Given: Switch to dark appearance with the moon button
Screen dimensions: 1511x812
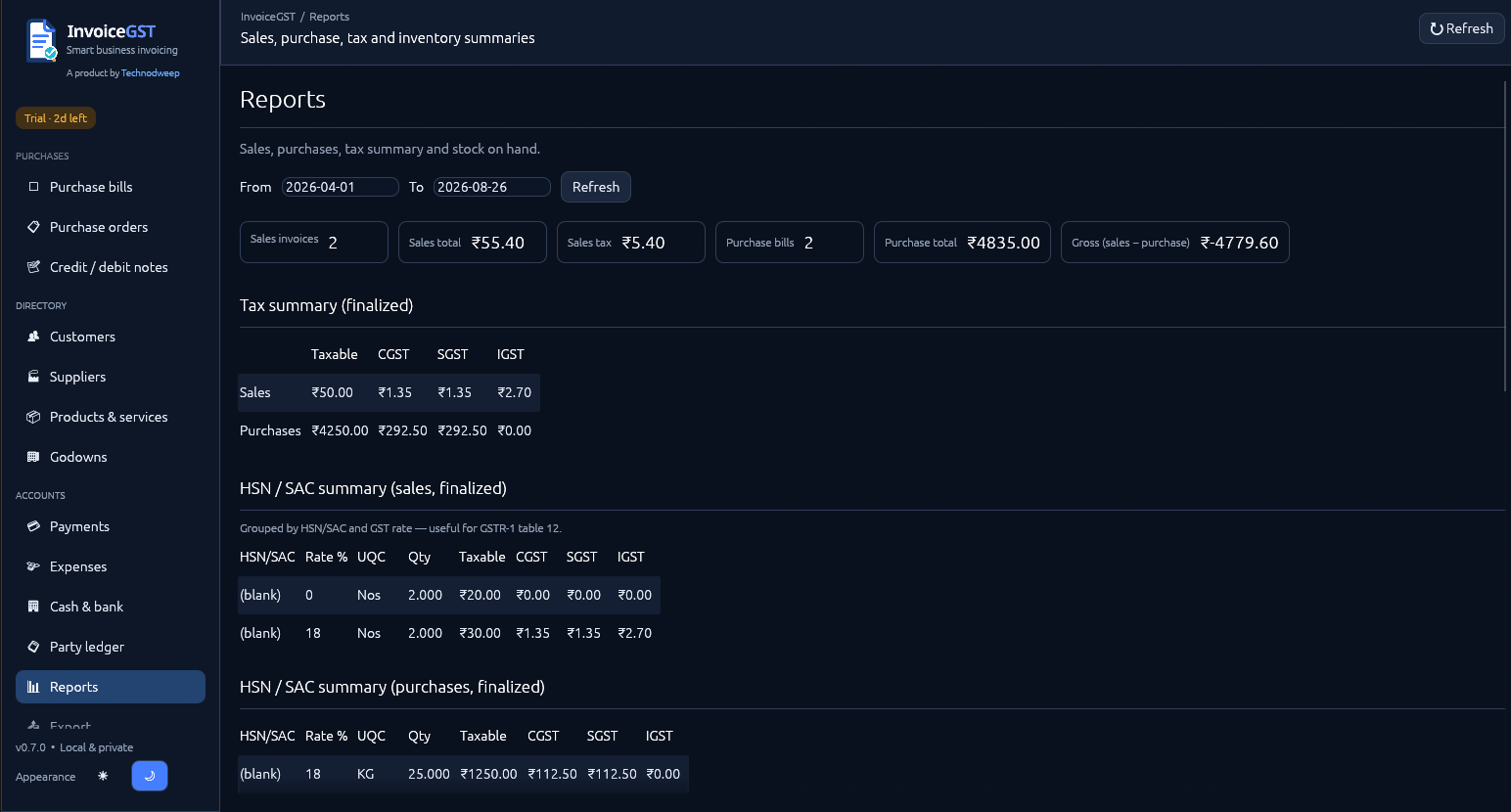Looking at the screenshot, I should (x=150, y=776).
